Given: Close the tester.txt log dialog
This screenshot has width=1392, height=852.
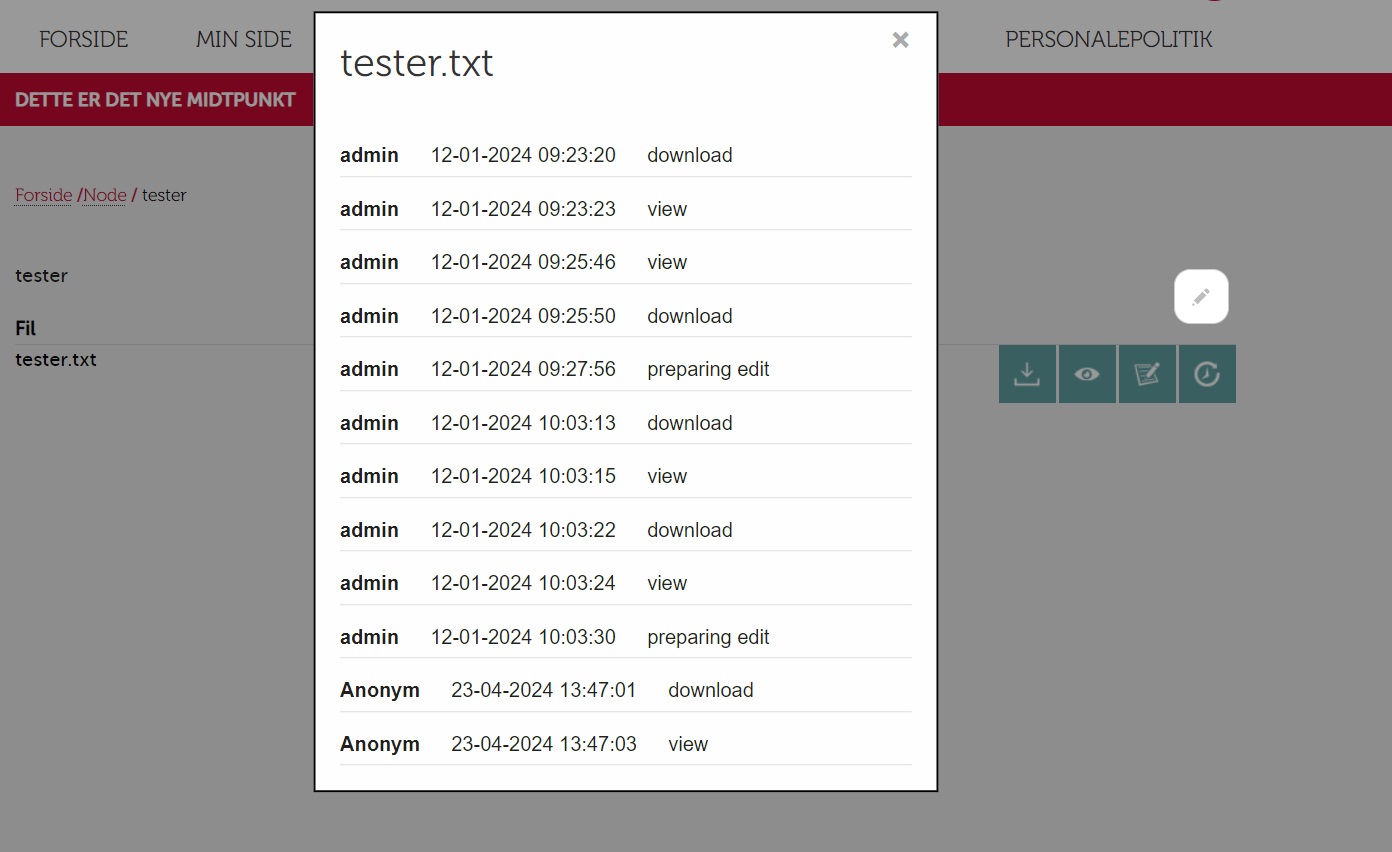Looking at the screenshot, I should [x=900, y=40].
